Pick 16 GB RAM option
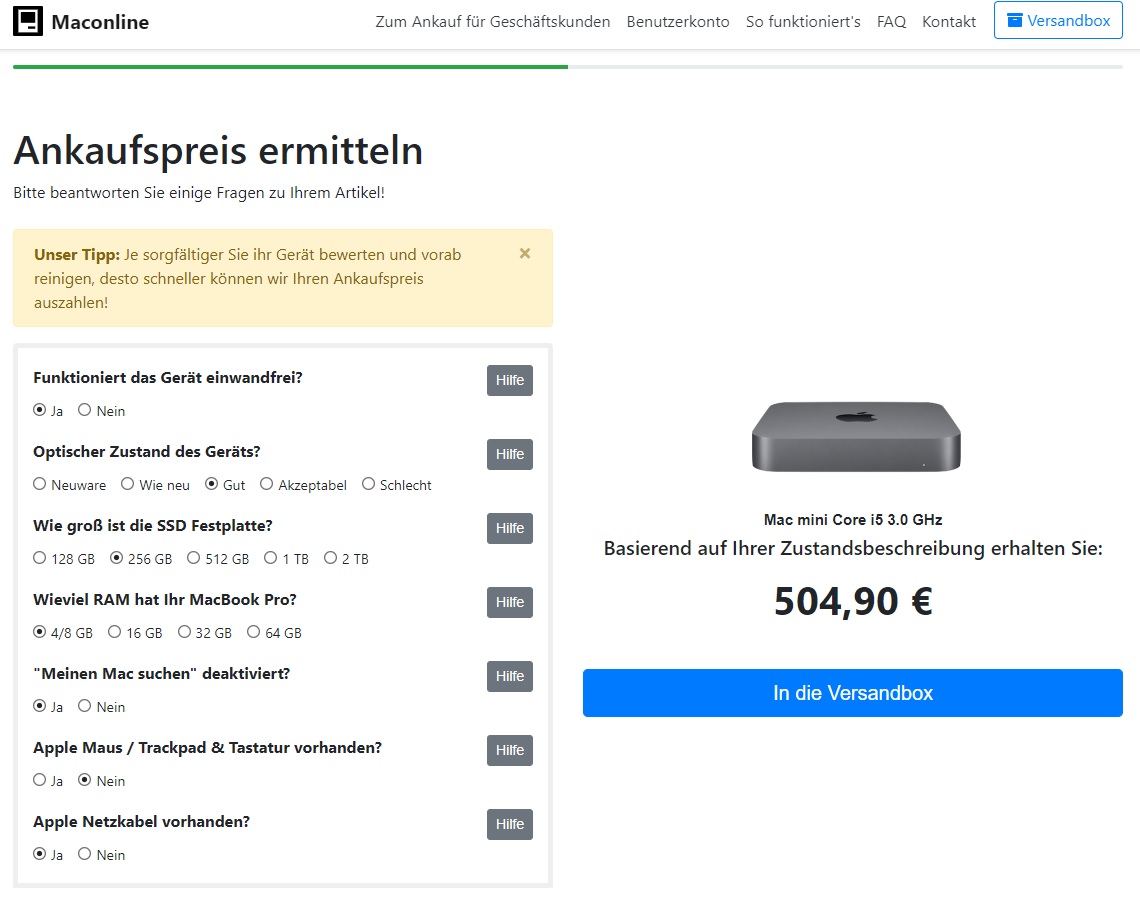 (115, 632)
